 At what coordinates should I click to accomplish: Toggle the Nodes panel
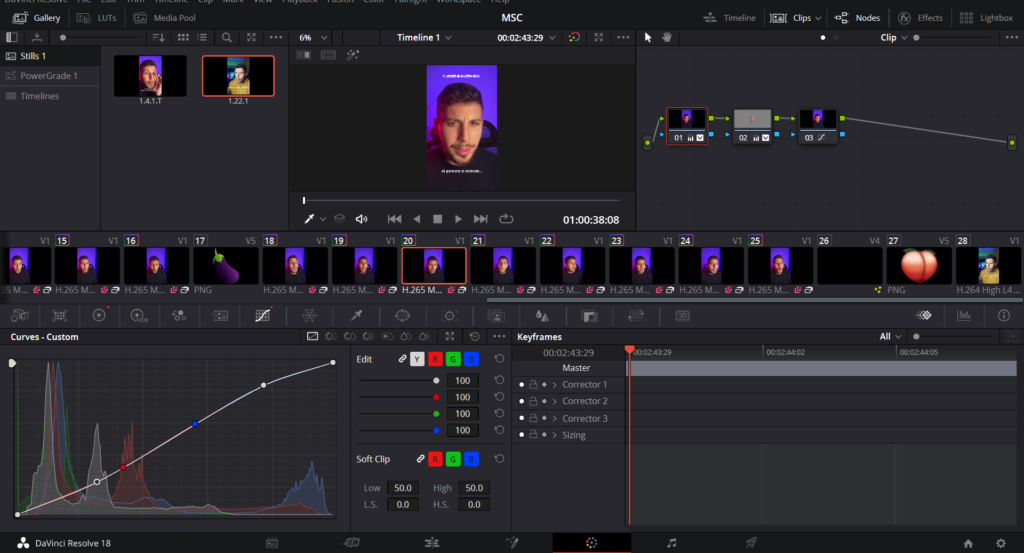point(857,18)
